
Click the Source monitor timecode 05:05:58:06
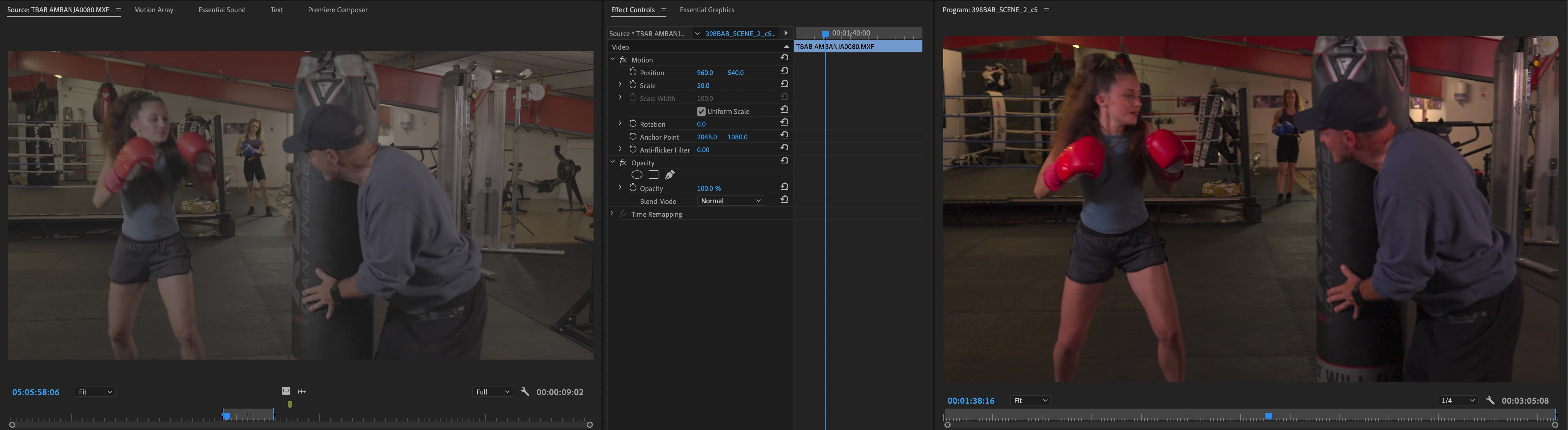click(36, 392)
